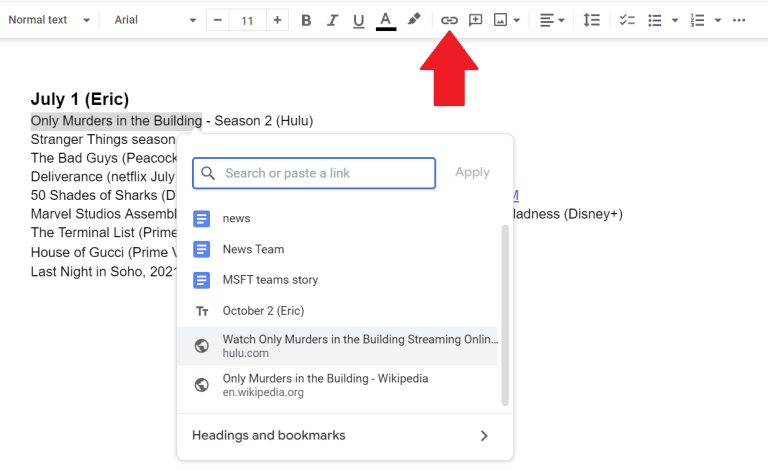The height and width of the screenshot is (470, 768).
Task: Click the insert link icon
Action: [449, 20]
